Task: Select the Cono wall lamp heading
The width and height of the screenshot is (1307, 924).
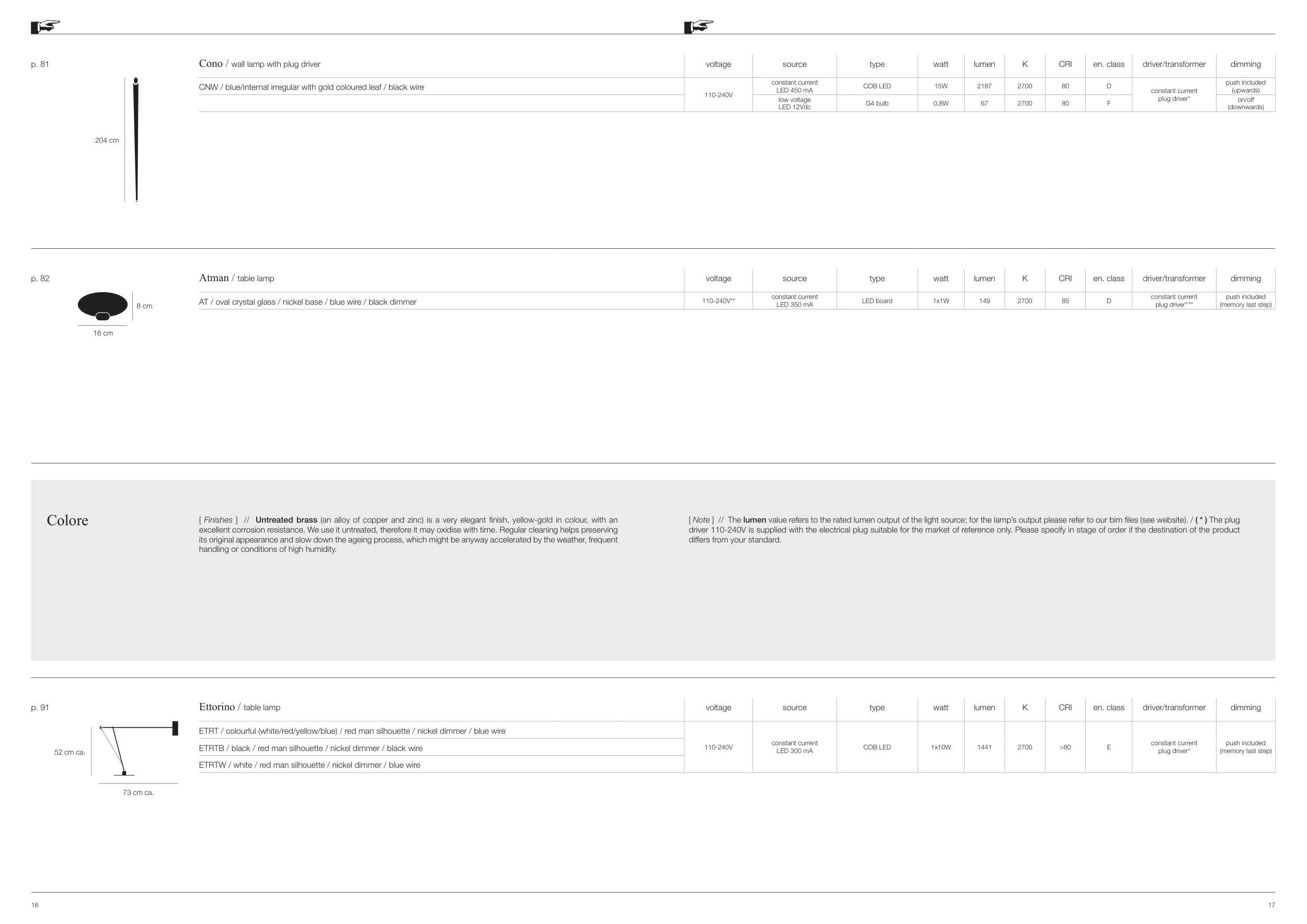Action: click(260, 64)
